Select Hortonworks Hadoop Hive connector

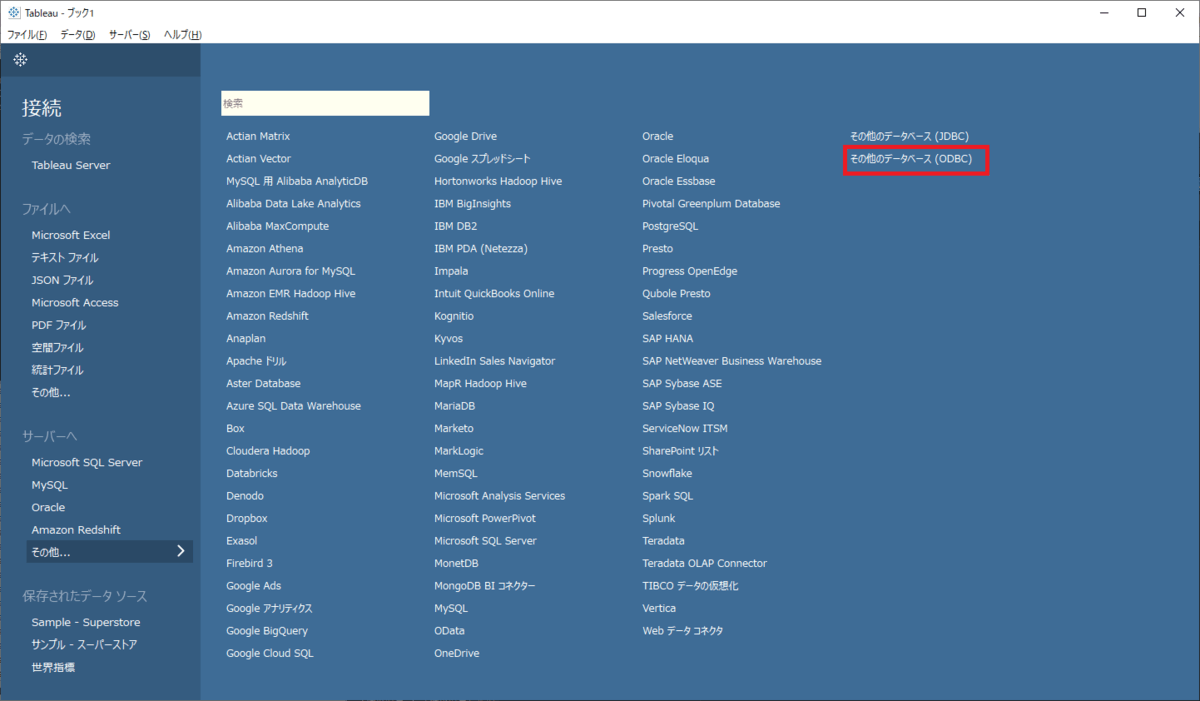pyautogui.click(x=498, y=181)
